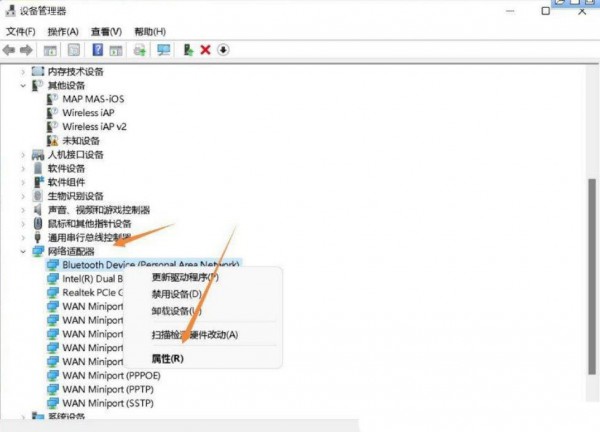
Task: Expand the 人机接口设备 category
Action: [23, 155]
